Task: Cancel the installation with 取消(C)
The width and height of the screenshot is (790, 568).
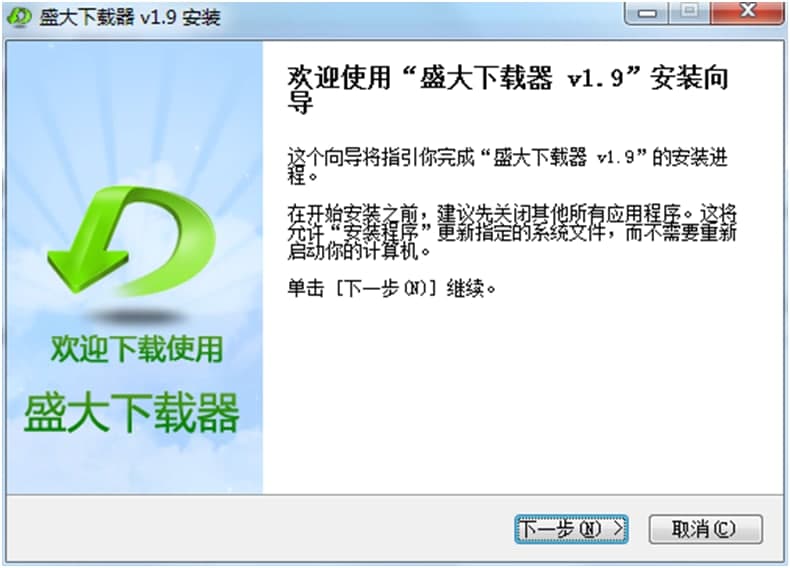Action: point(705,529)
